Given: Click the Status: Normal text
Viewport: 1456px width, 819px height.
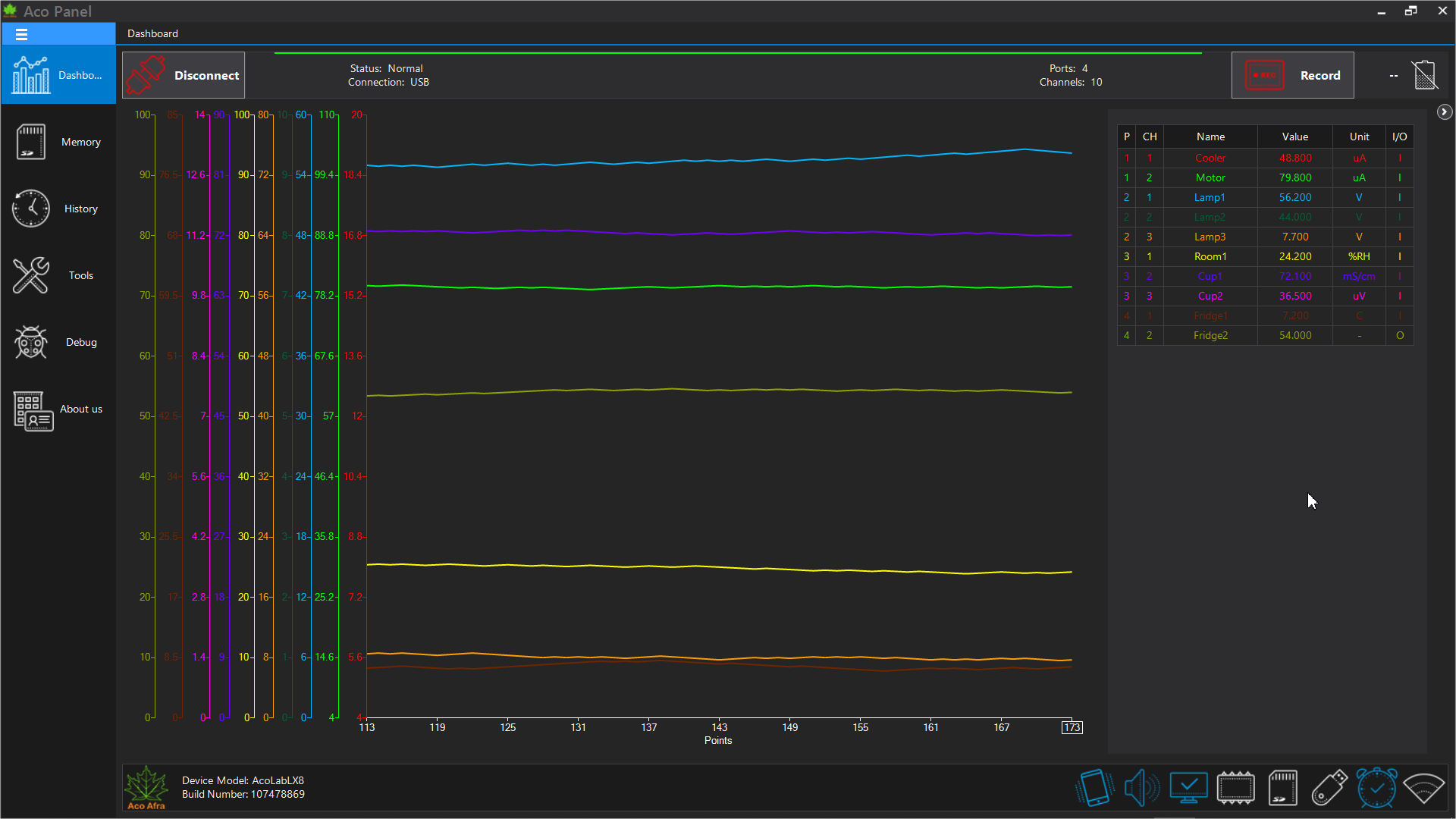Looking at the screenshot, I should (x=386, y=68).
